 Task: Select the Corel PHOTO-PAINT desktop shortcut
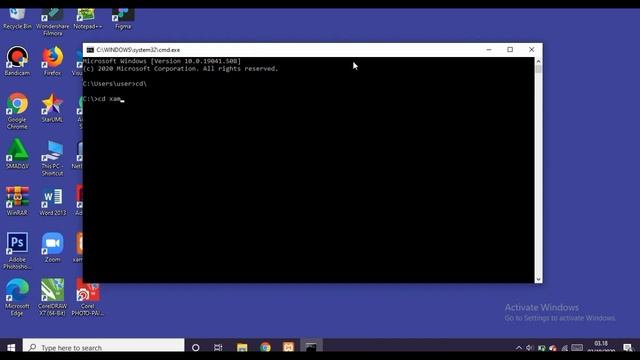click(88, 298)
